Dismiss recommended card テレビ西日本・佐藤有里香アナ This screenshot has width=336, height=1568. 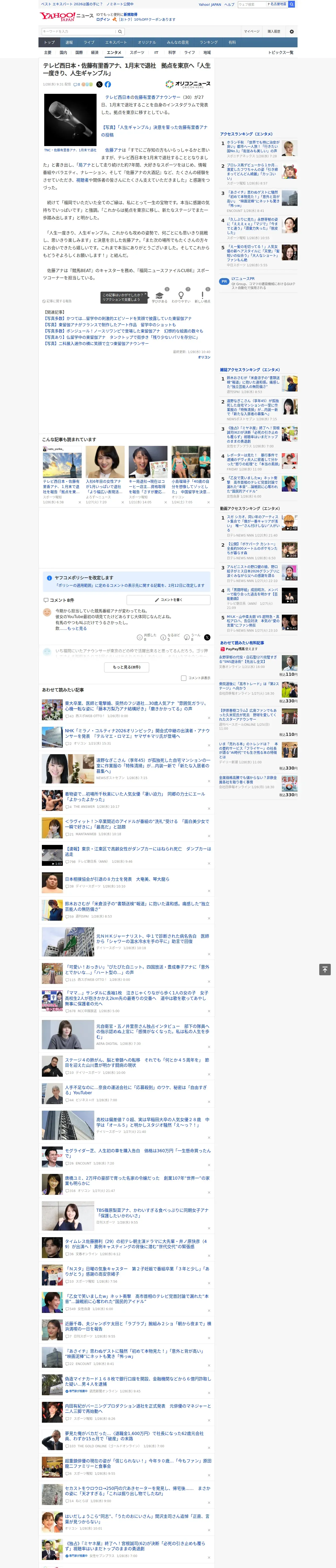(x=79, y=502)
